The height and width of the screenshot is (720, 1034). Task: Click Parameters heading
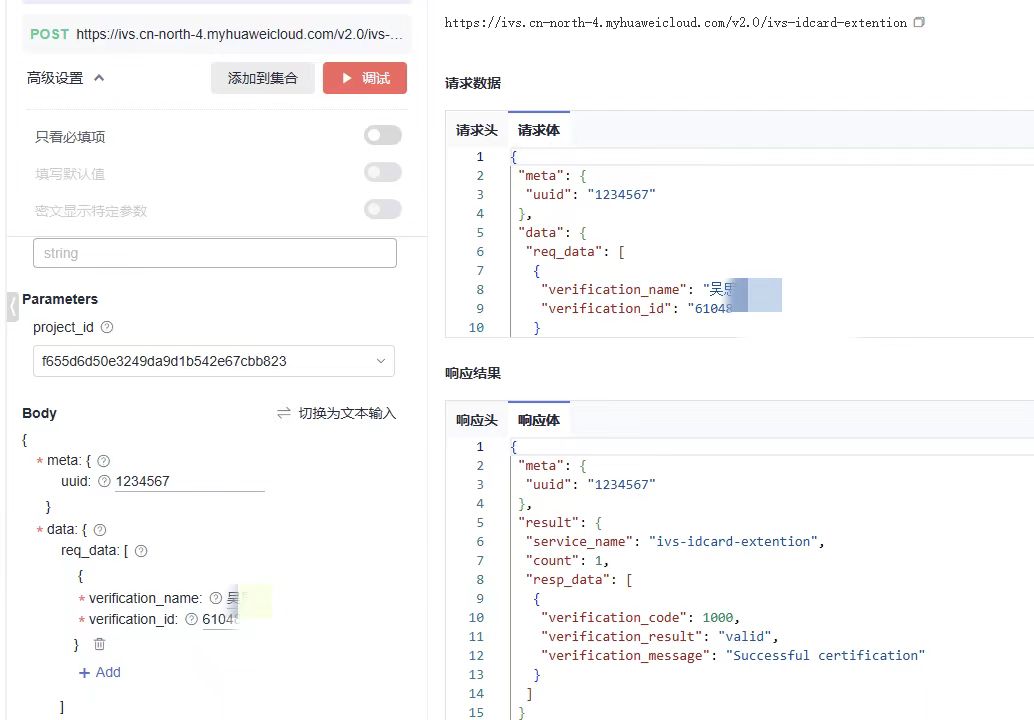coord(60,299)
